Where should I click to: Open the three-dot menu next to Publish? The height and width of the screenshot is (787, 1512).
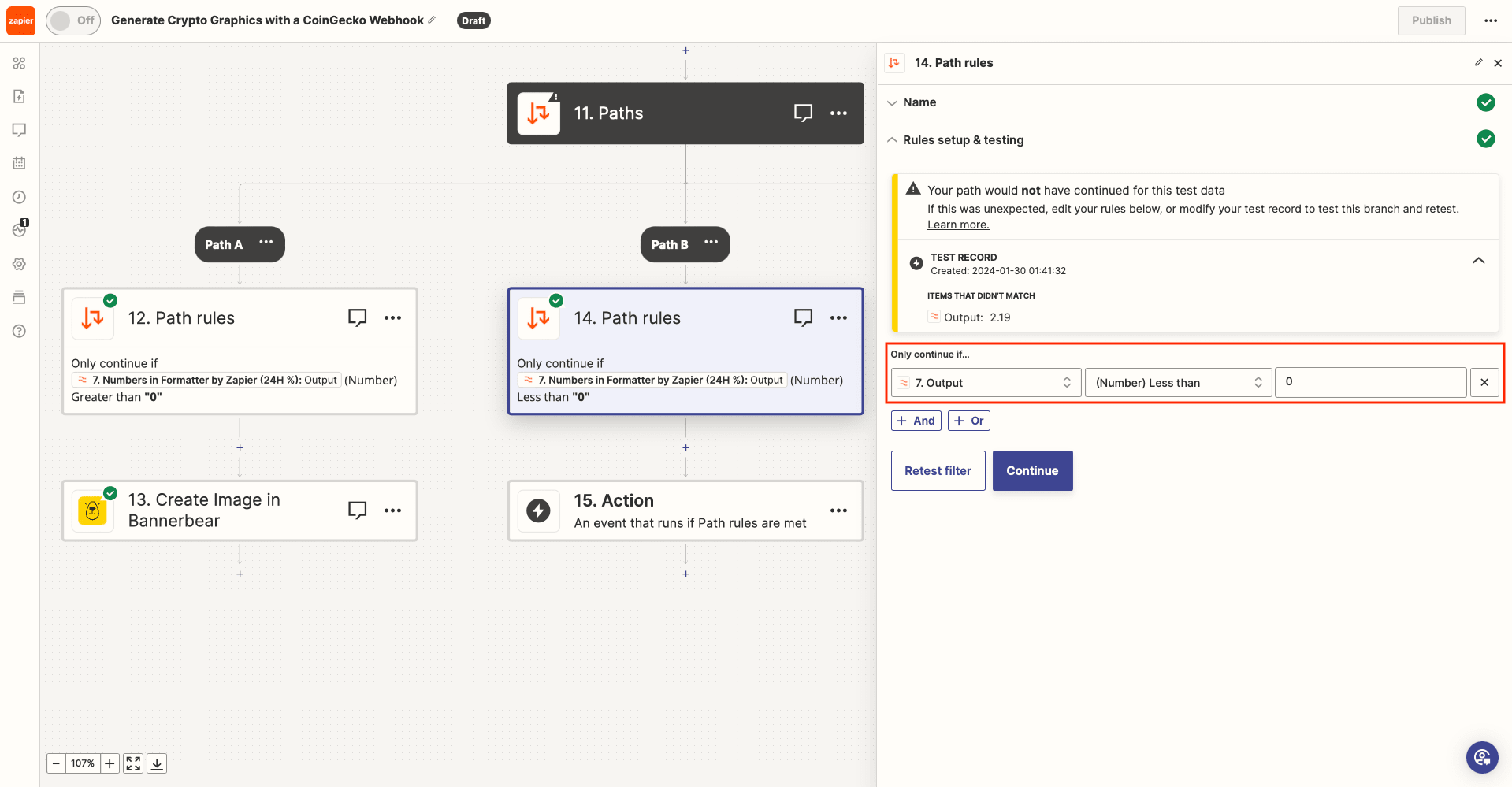point(1491,20)
